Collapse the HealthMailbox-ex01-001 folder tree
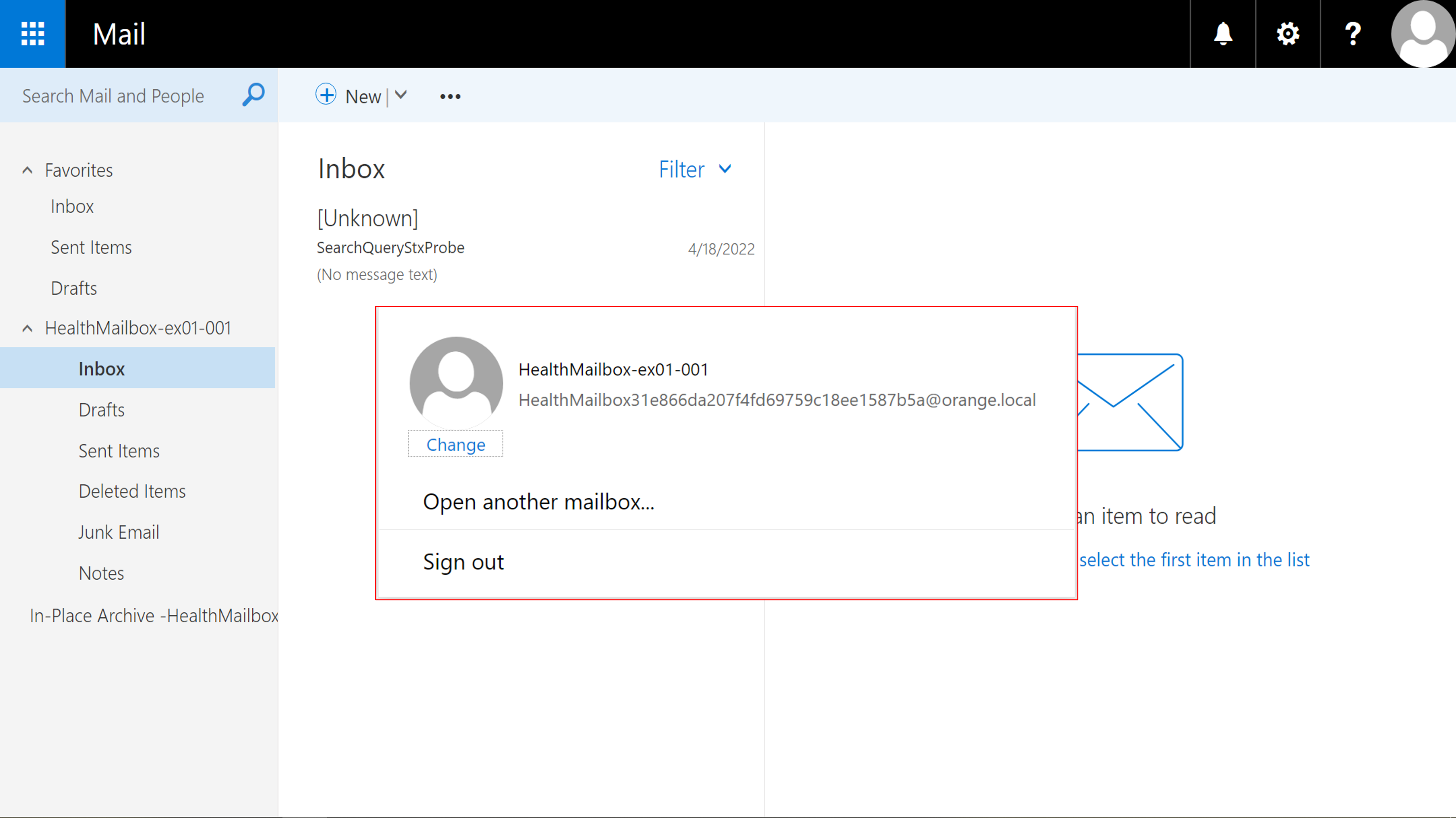This screenshot has height=818, width=1456. [27, 328]
